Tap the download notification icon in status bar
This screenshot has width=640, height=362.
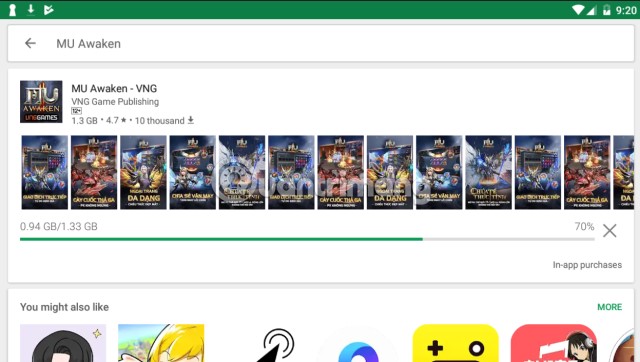[x=31, y=9]
